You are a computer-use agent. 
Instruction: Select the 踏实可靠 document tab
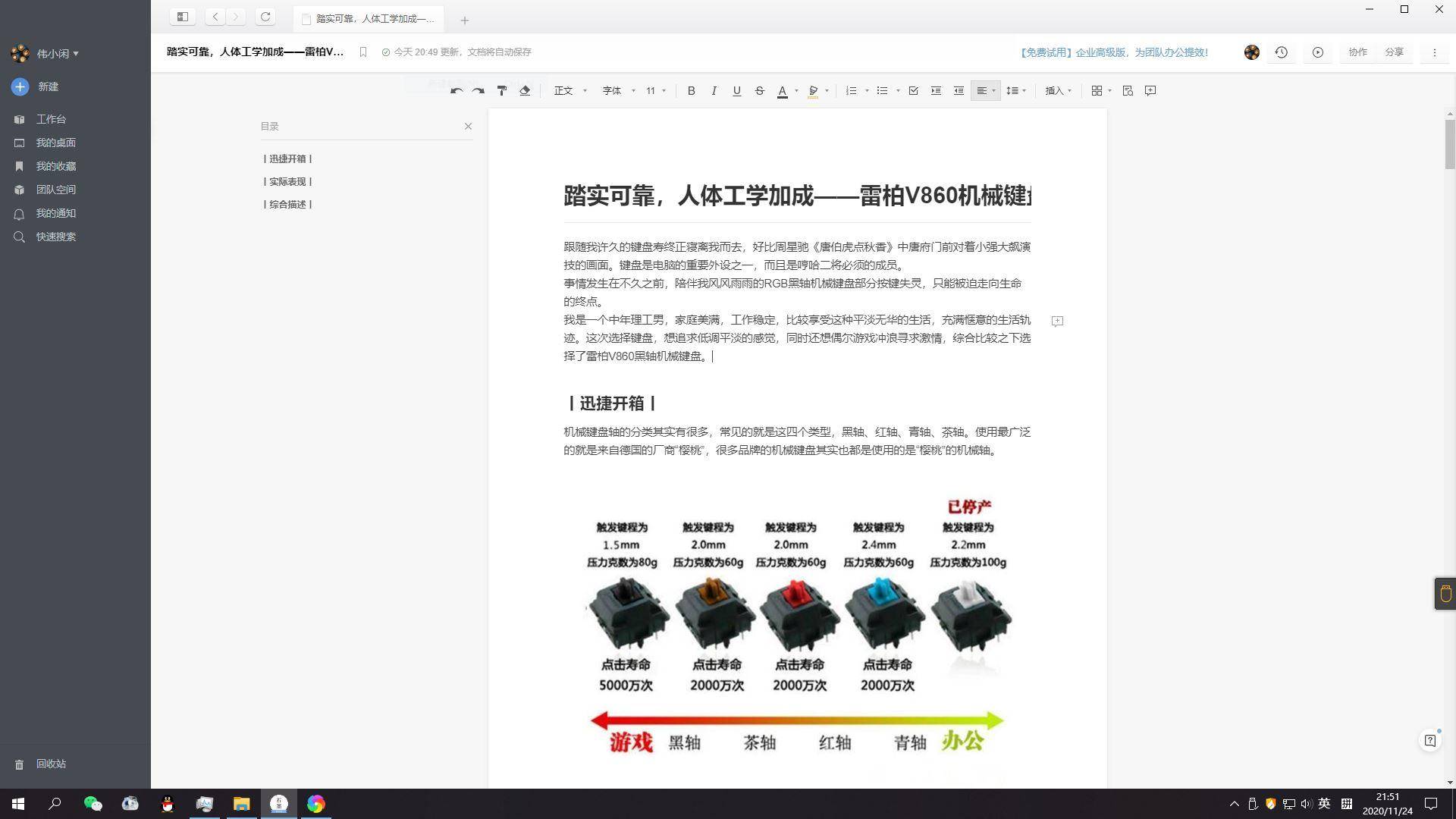pyautogui.click(x=369, y=19)
